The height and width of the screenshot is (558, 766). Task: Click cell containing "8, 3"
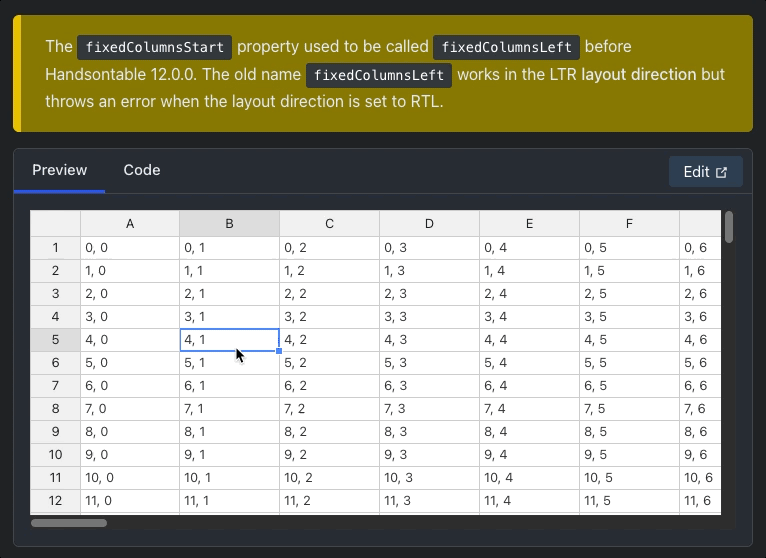point(429,431)
